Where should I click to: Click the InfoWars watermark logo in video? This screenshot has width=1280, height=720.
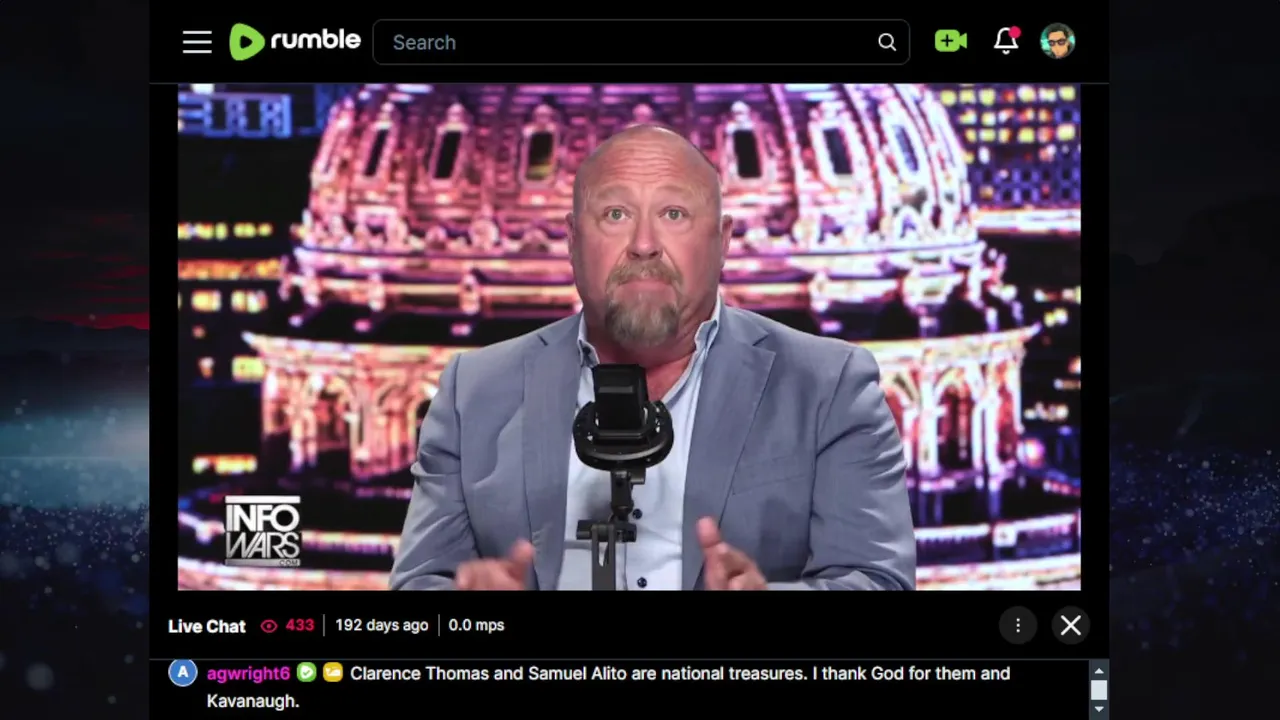(262, 531)
